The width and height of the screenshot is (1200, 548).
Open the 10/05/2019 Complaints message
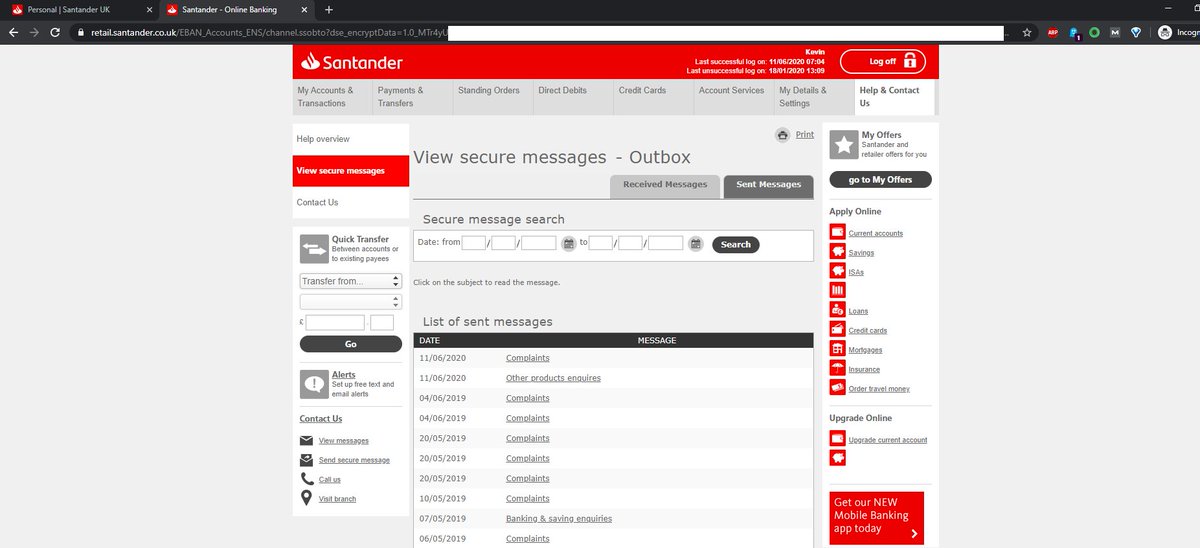point(528,498)
